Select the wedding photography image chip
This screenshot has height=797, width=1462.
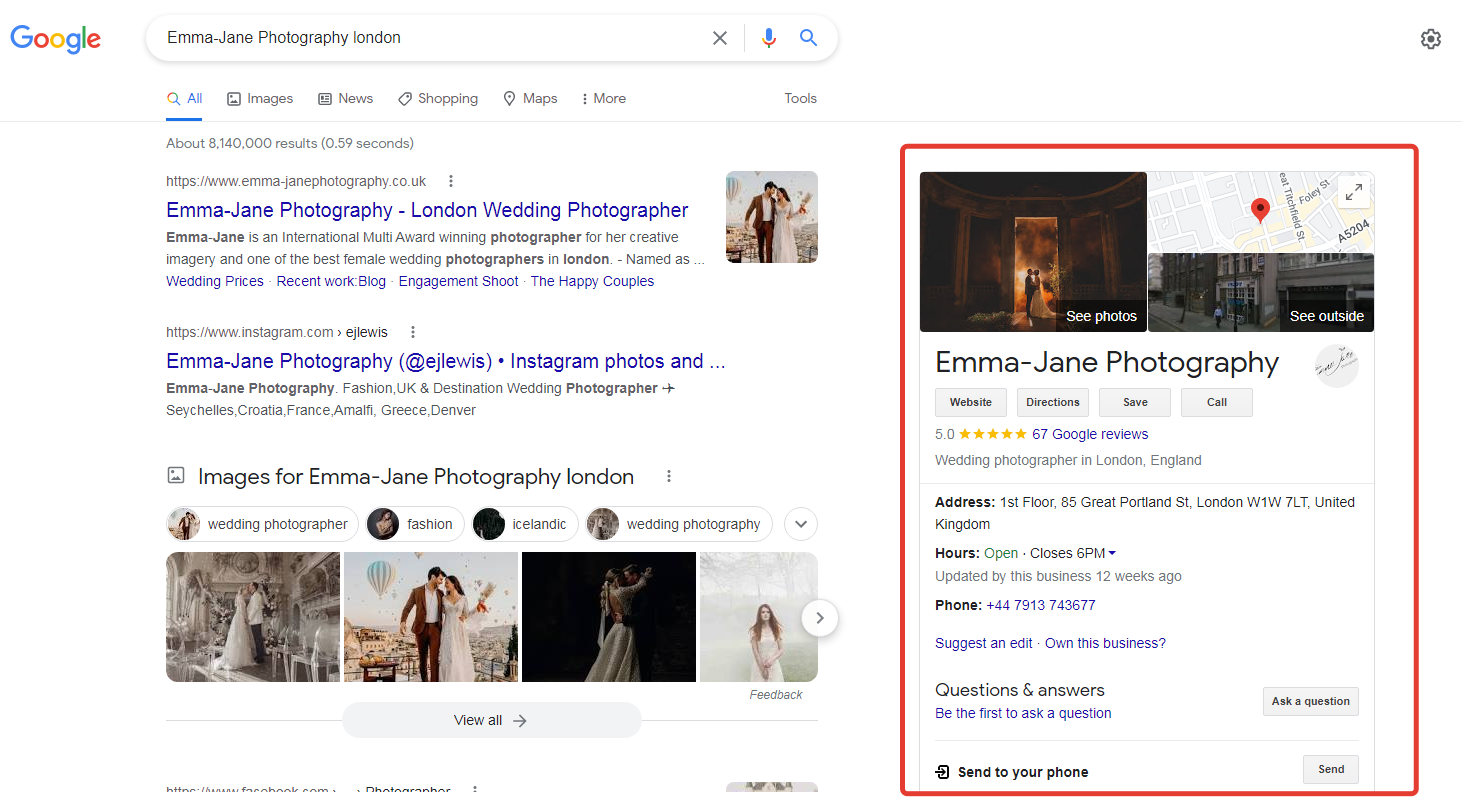coord(679,524)
